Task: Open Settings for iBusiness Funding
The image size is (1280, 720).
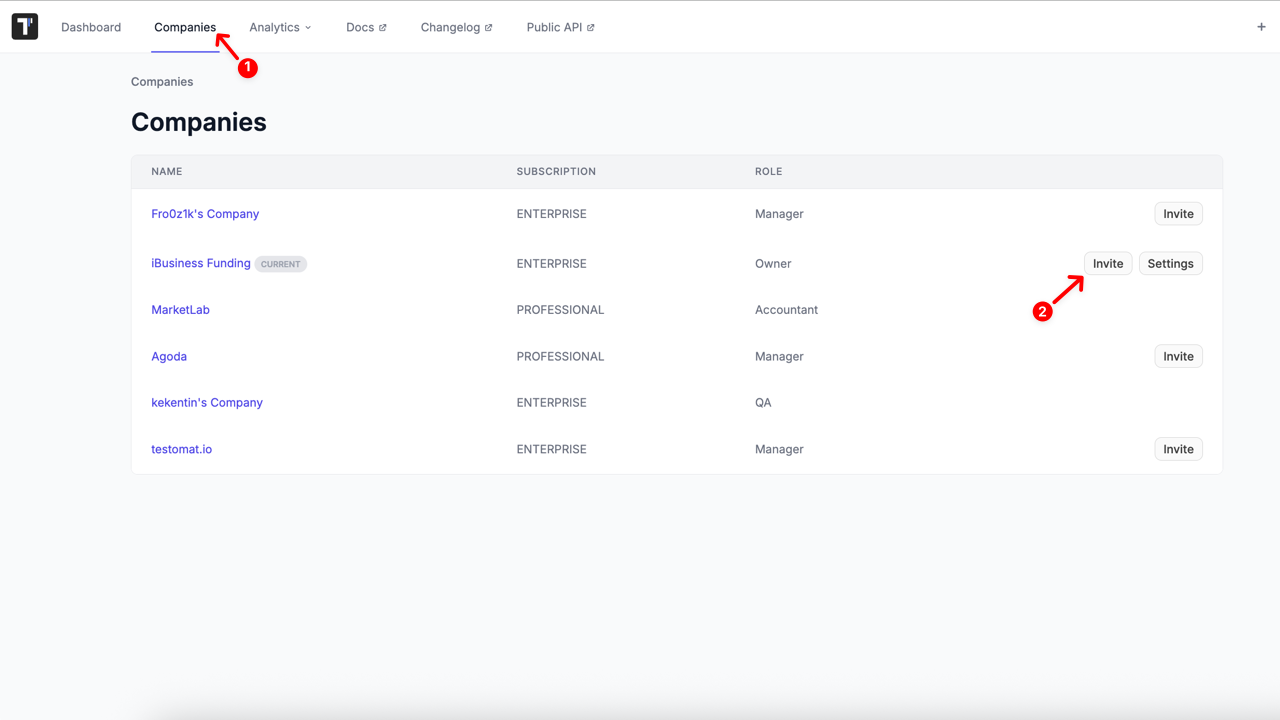Action: point(1170,263)
